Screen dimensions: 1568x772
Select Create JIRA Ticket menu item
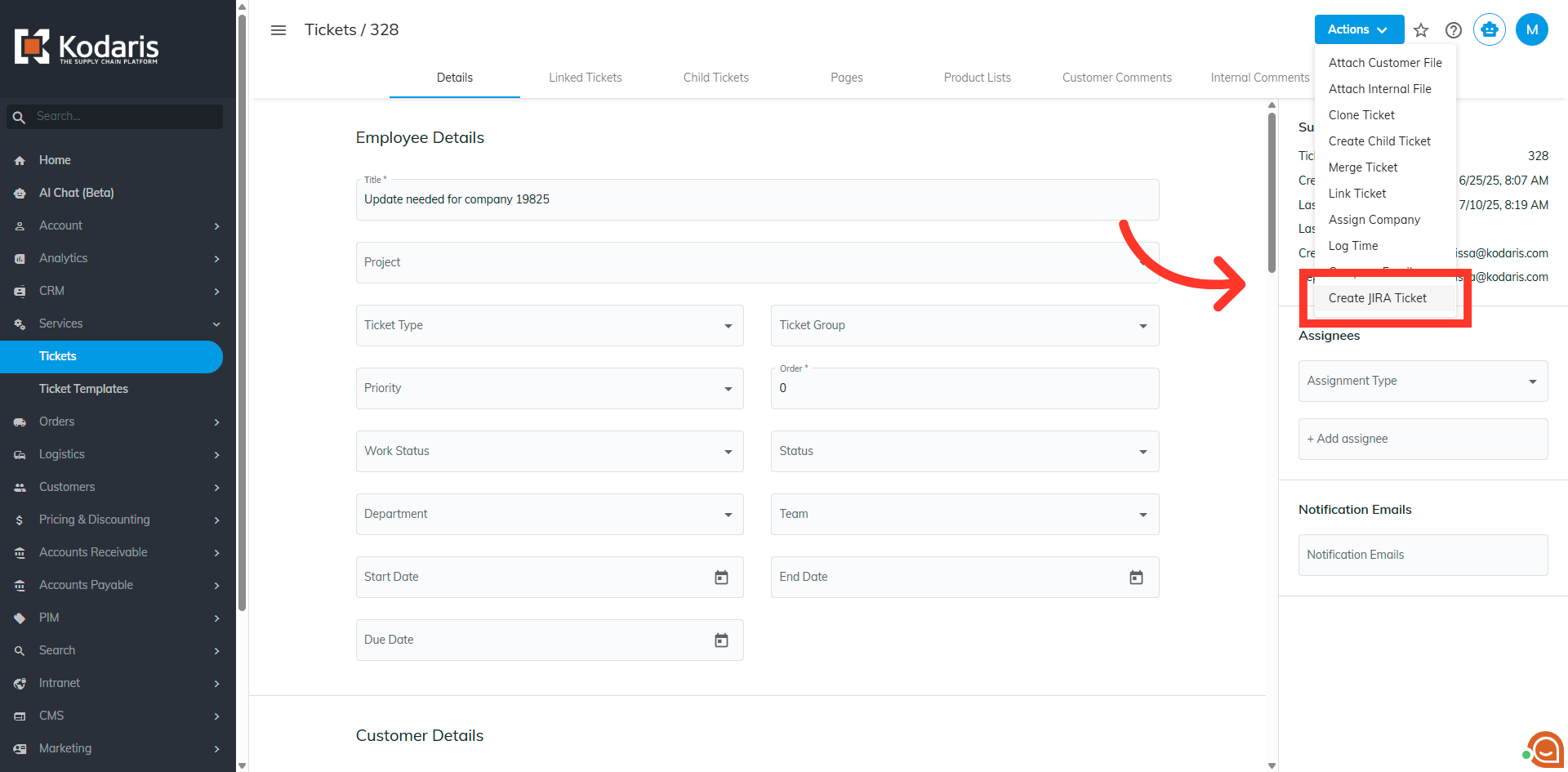(x=1385, y=298)
